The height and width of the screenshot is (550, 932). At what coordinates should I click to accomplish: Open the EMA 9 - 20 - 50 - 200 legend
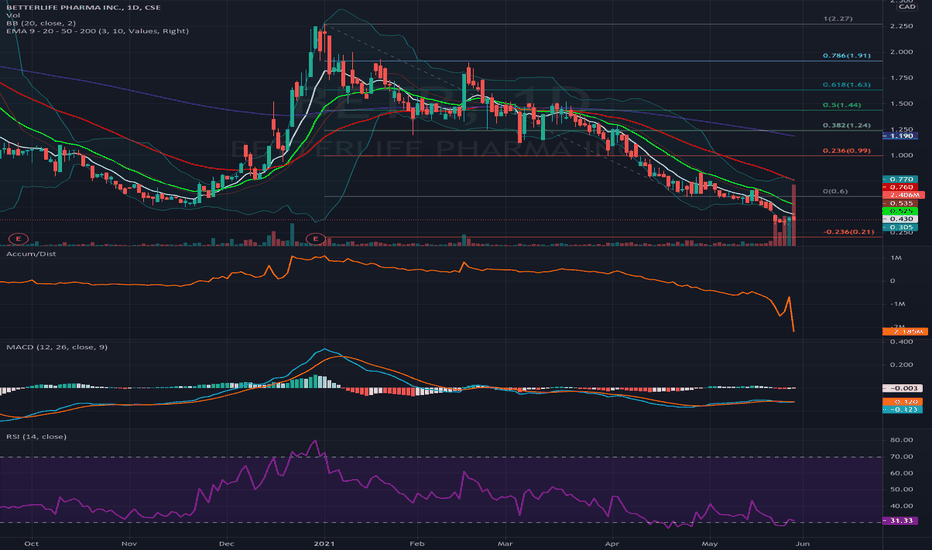pos(97,31)
